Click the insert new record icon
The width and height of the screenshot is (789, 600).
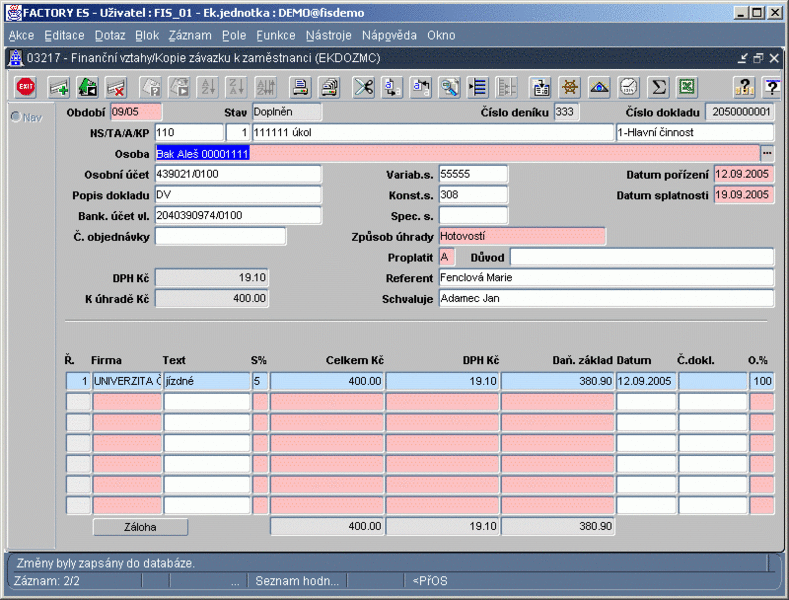click(59, 87)
